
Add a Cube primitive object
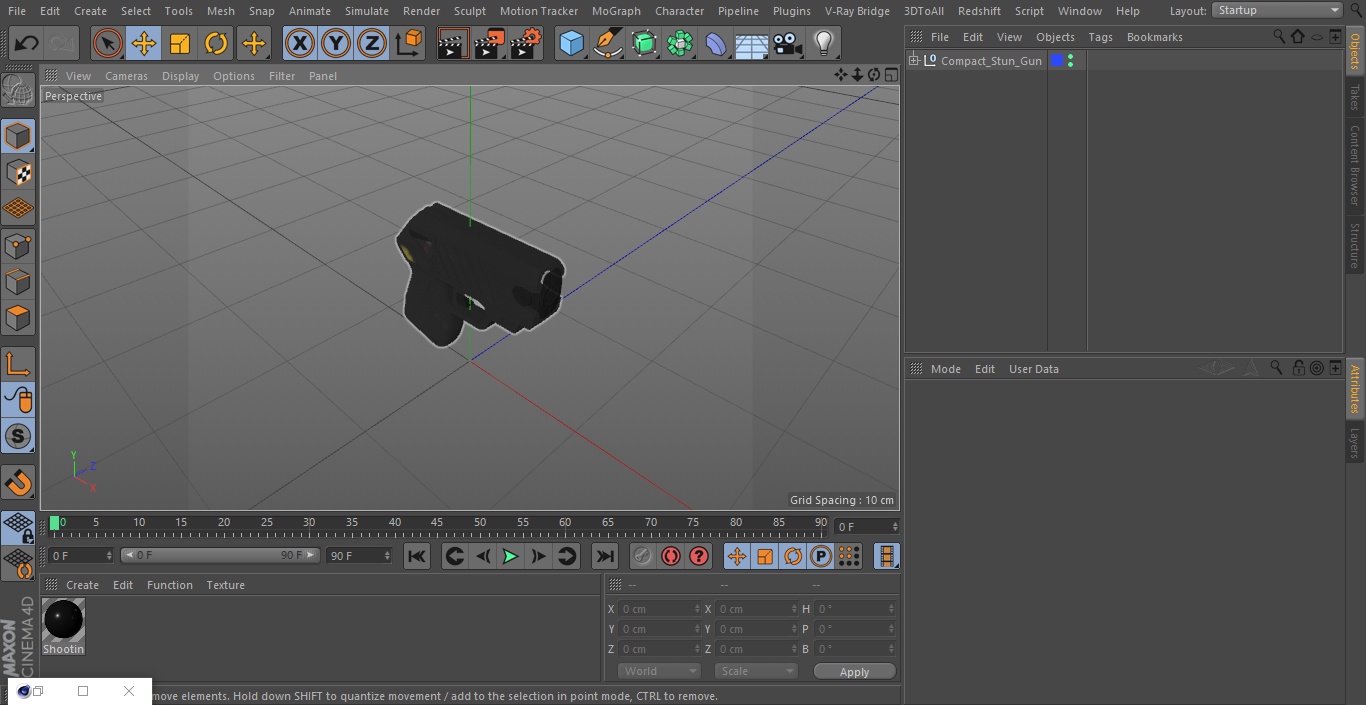click(x=571, y=44)
